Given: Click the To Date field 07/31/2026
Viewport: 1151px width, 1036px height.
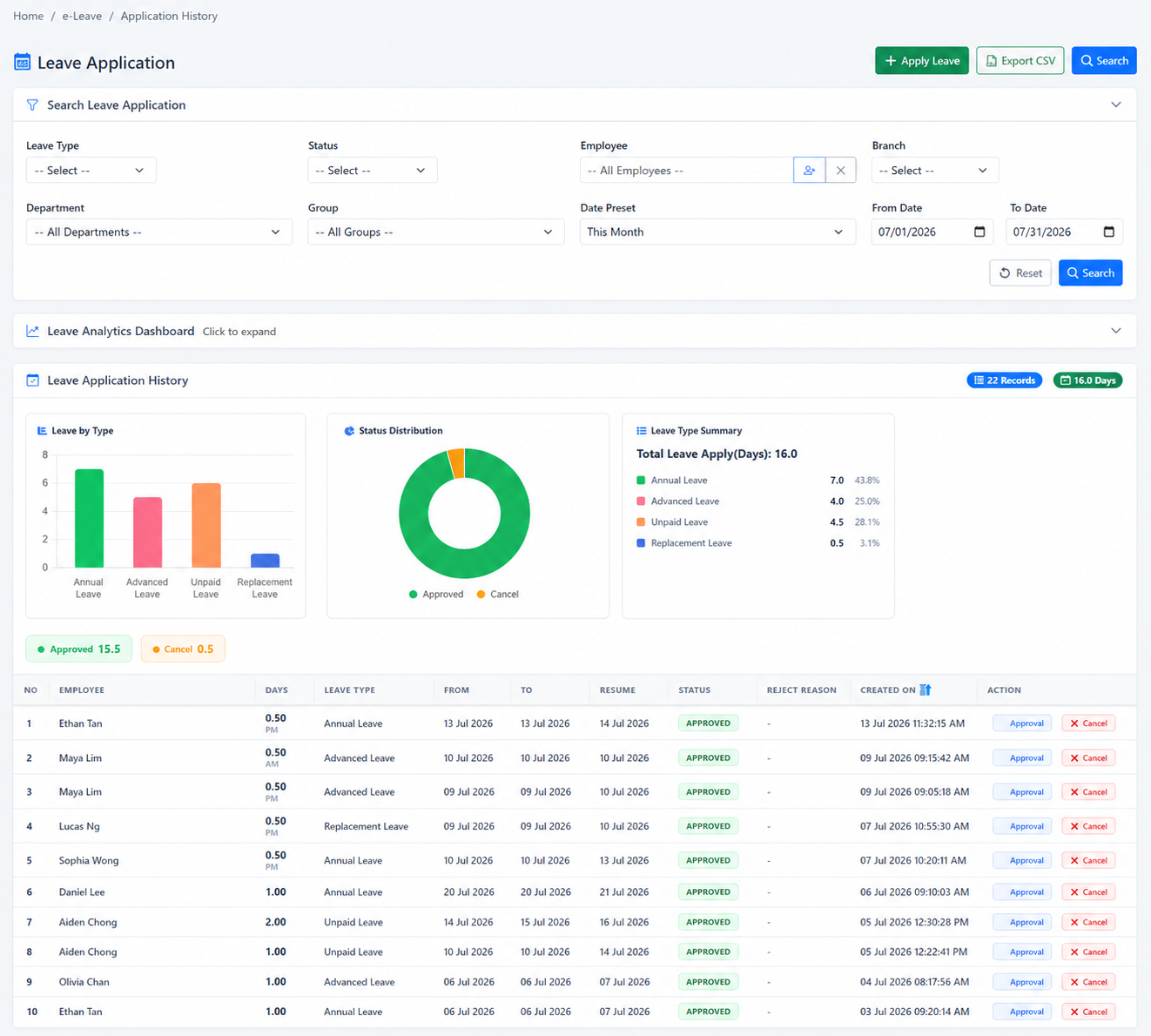Looking at the screenshot, I should point(1065,232).
